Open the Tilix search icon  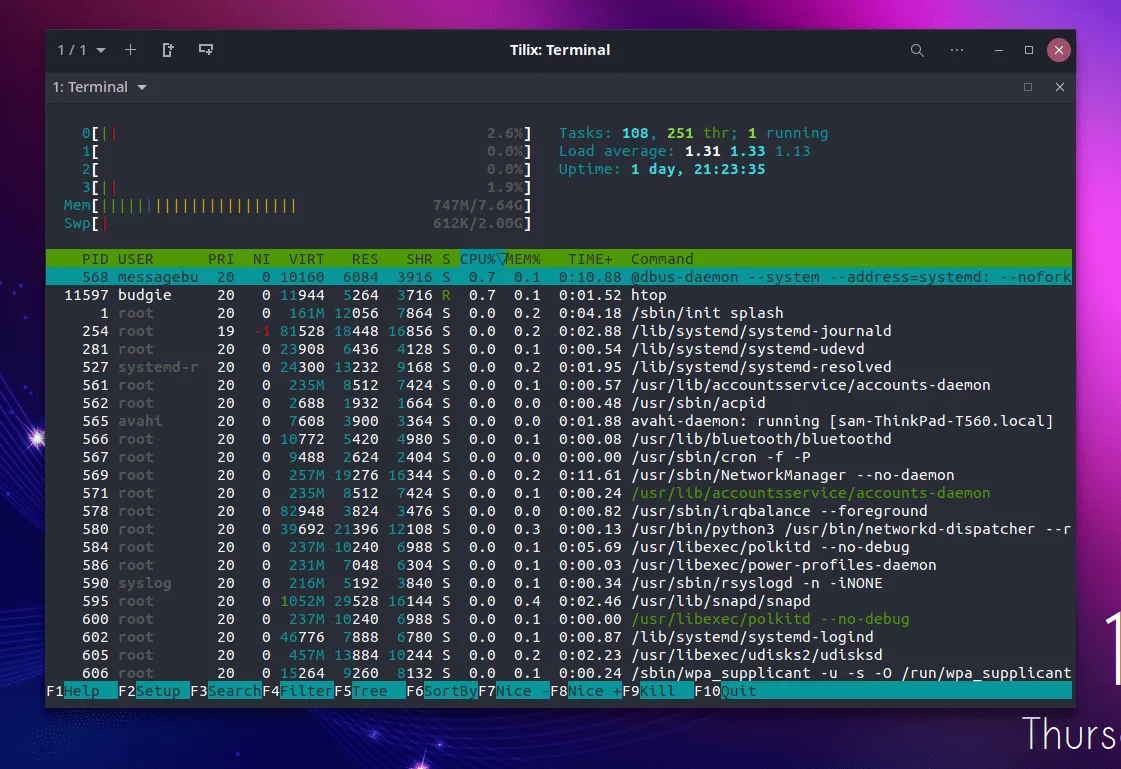[x=917, y=50]
